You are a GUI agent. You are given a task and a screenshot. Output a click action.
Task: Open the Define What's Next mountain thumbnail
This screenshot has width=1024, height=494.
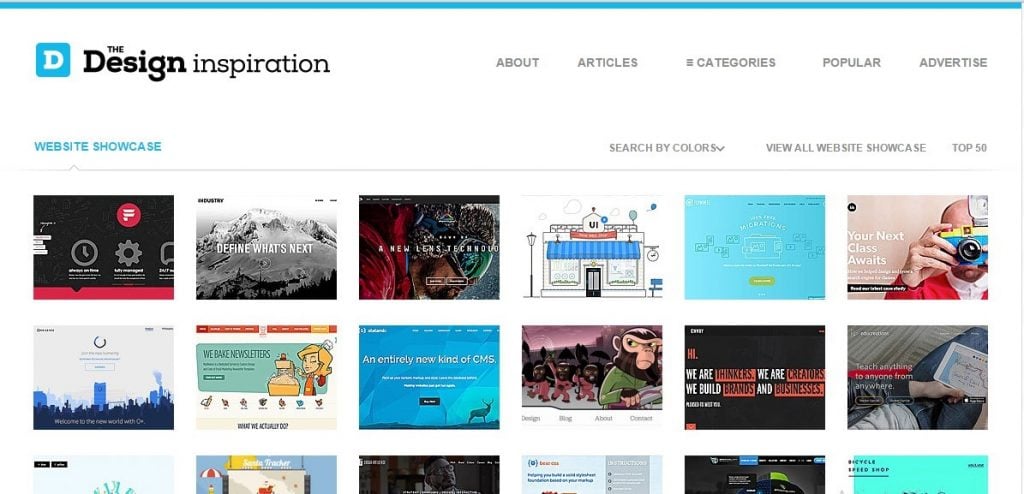click(266, 247)
